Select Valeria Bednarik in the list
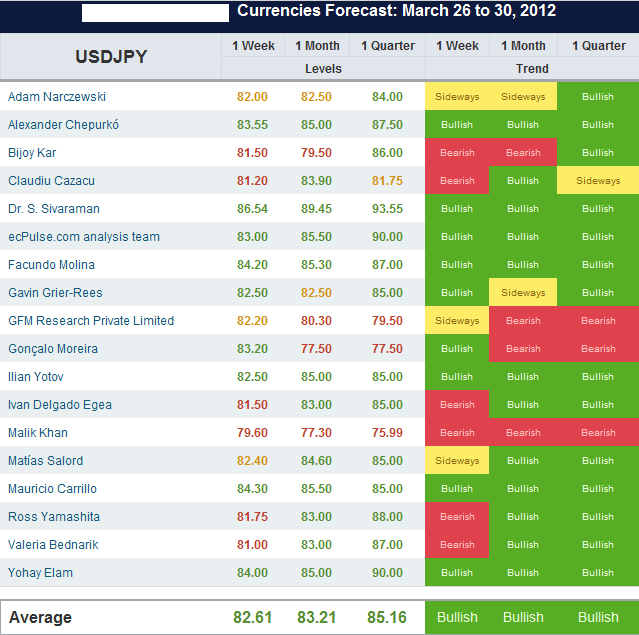 tap(53, 545)
